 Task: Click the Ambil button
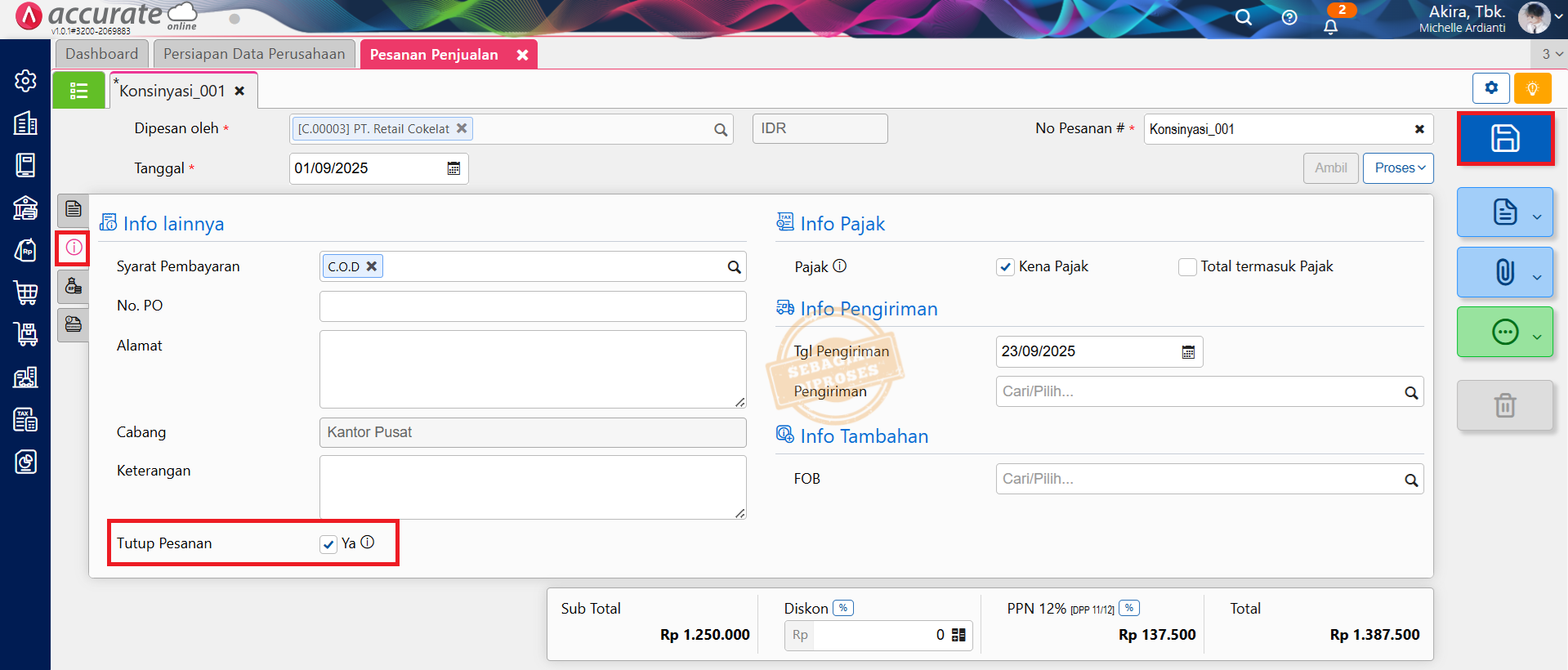click(1330, 168)
